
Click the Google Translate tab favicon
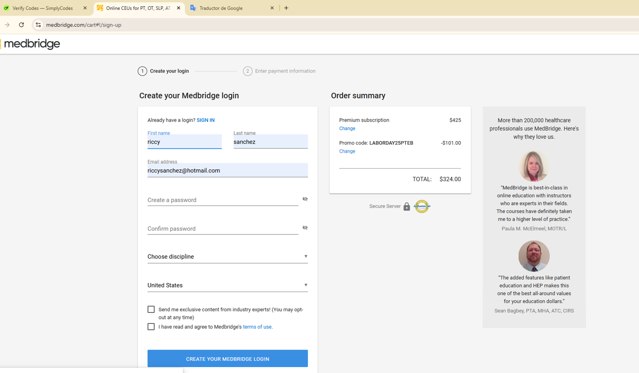pos(193,8)
